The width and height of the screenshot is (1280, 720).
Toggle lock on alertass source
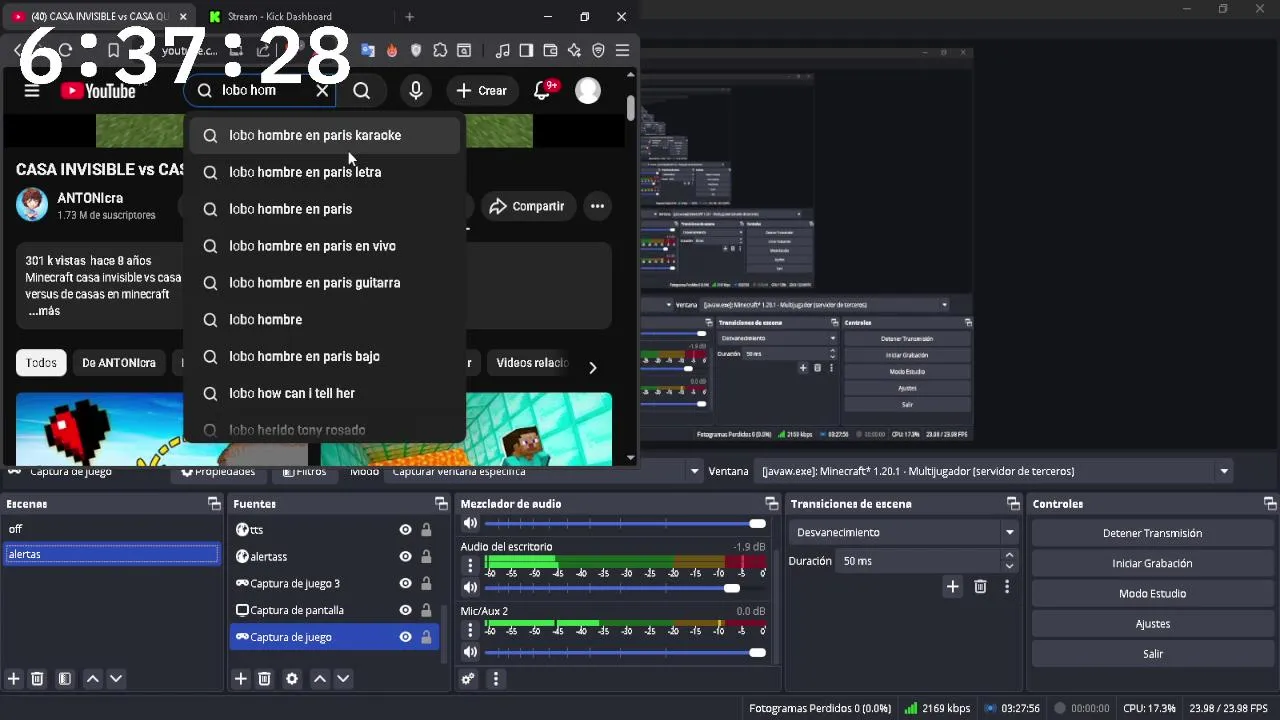point(426,557)
